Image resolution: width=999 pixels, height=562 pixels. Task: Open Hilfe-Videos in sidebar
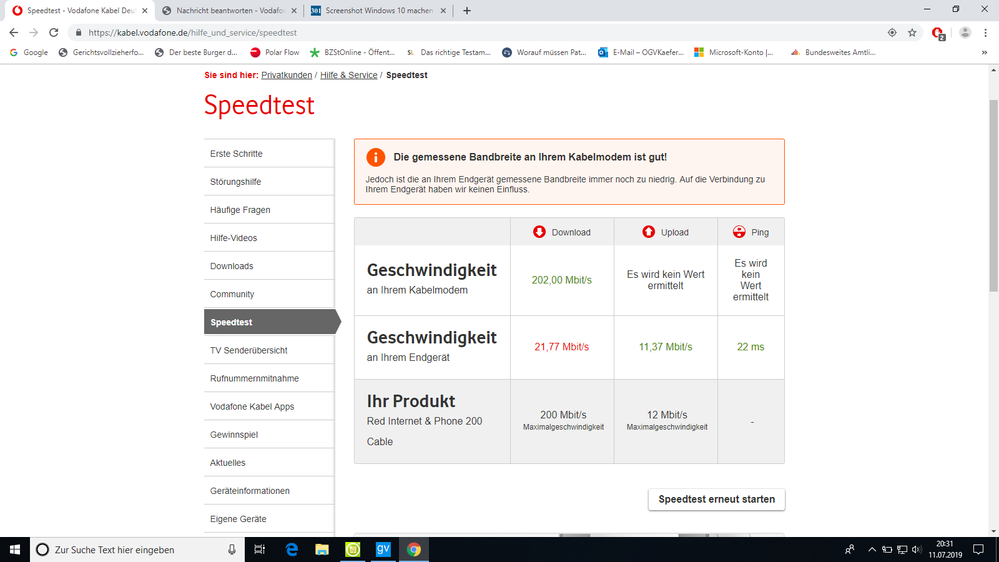(269, 238)
